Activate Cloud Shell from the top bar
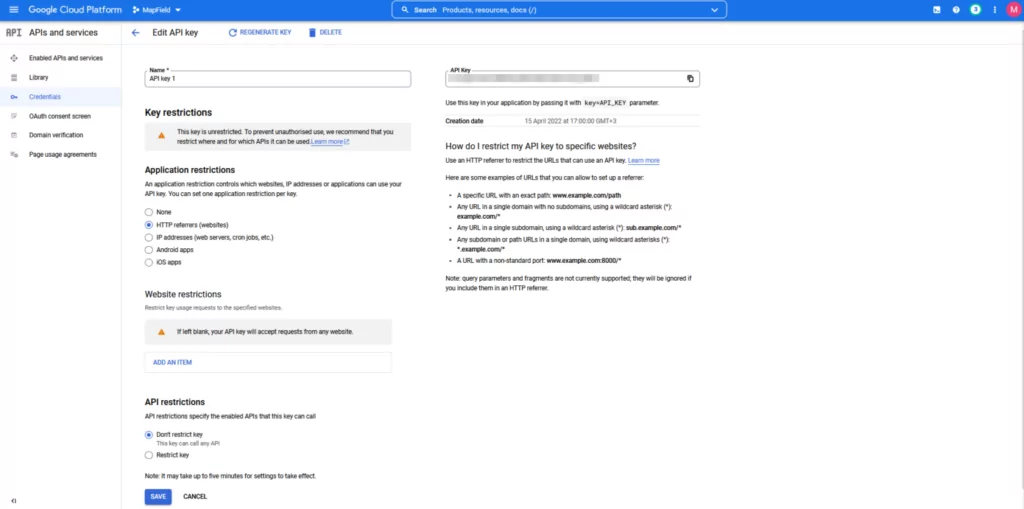The width and height of the screenshot is (1024, 509). tap(937, 10)
